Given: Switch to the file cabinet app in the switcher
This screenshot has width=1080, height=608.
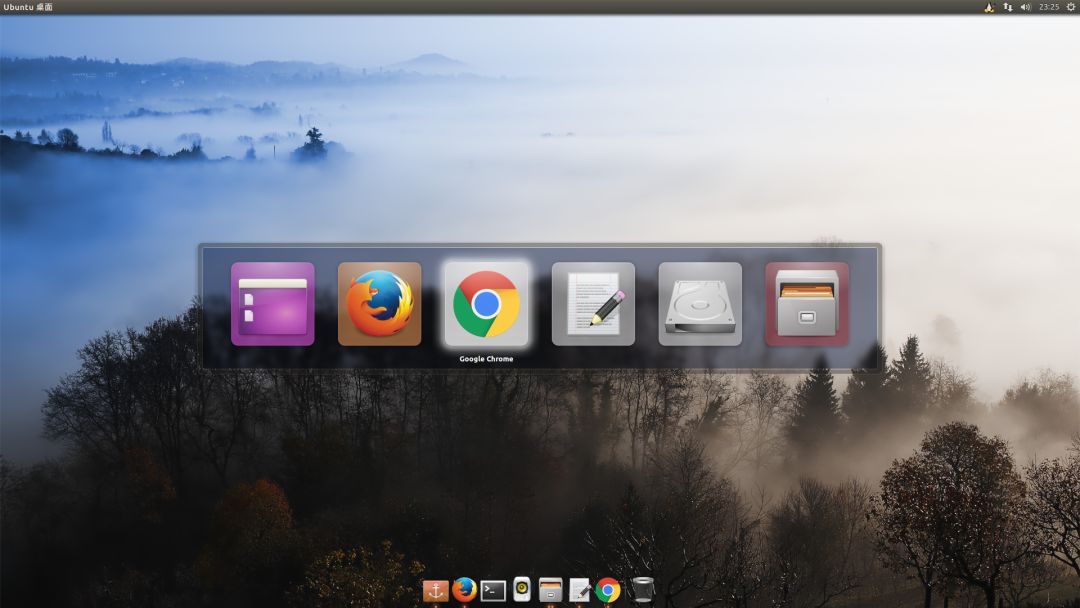Looking at the screenshot, I should [x=807, y=304].
